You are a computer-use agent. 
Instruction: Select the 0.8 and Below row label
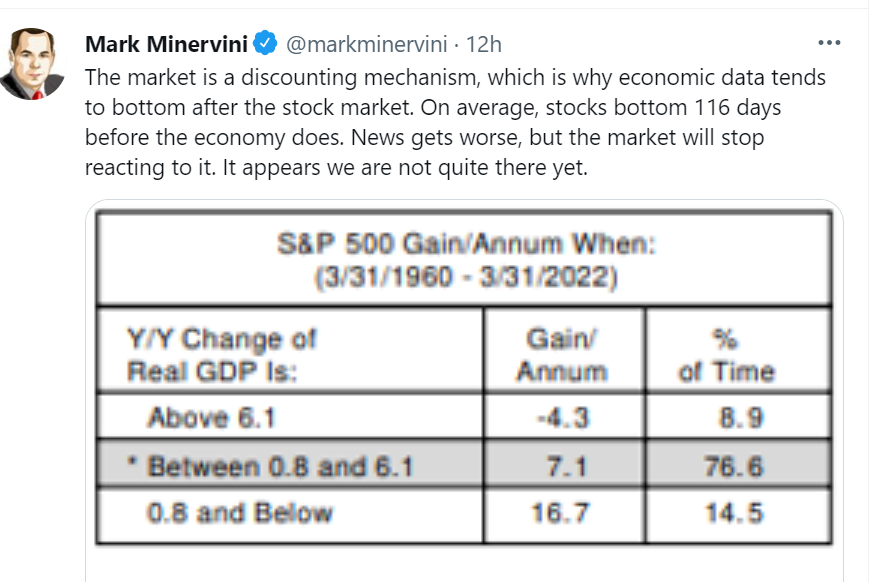click(240, 514)
